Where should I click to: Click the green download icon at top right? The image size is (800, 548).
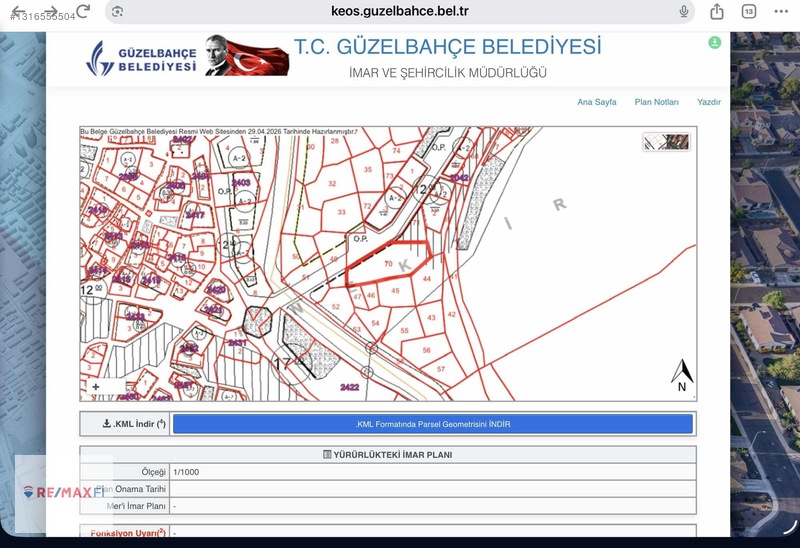coord(714,43)
